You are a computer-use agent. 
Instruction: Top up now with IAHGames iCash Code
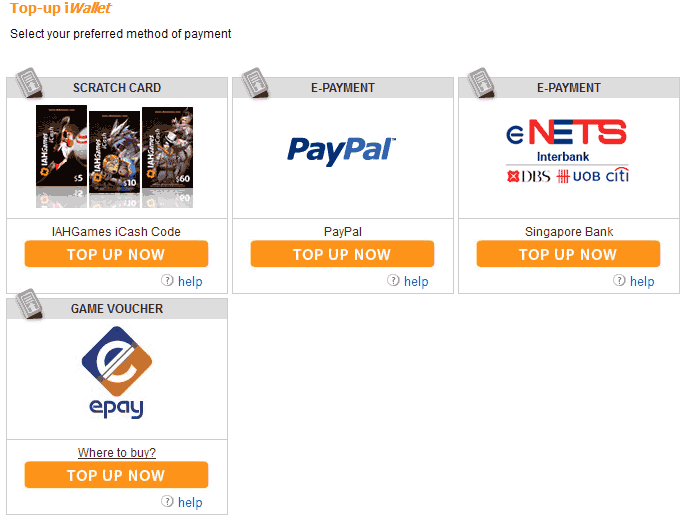coord(116,254)
